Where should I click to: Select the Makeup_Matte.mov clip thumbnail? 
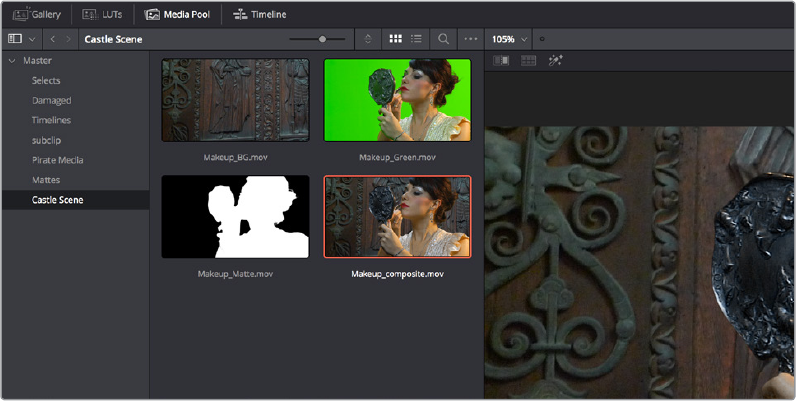pos(236,217)
